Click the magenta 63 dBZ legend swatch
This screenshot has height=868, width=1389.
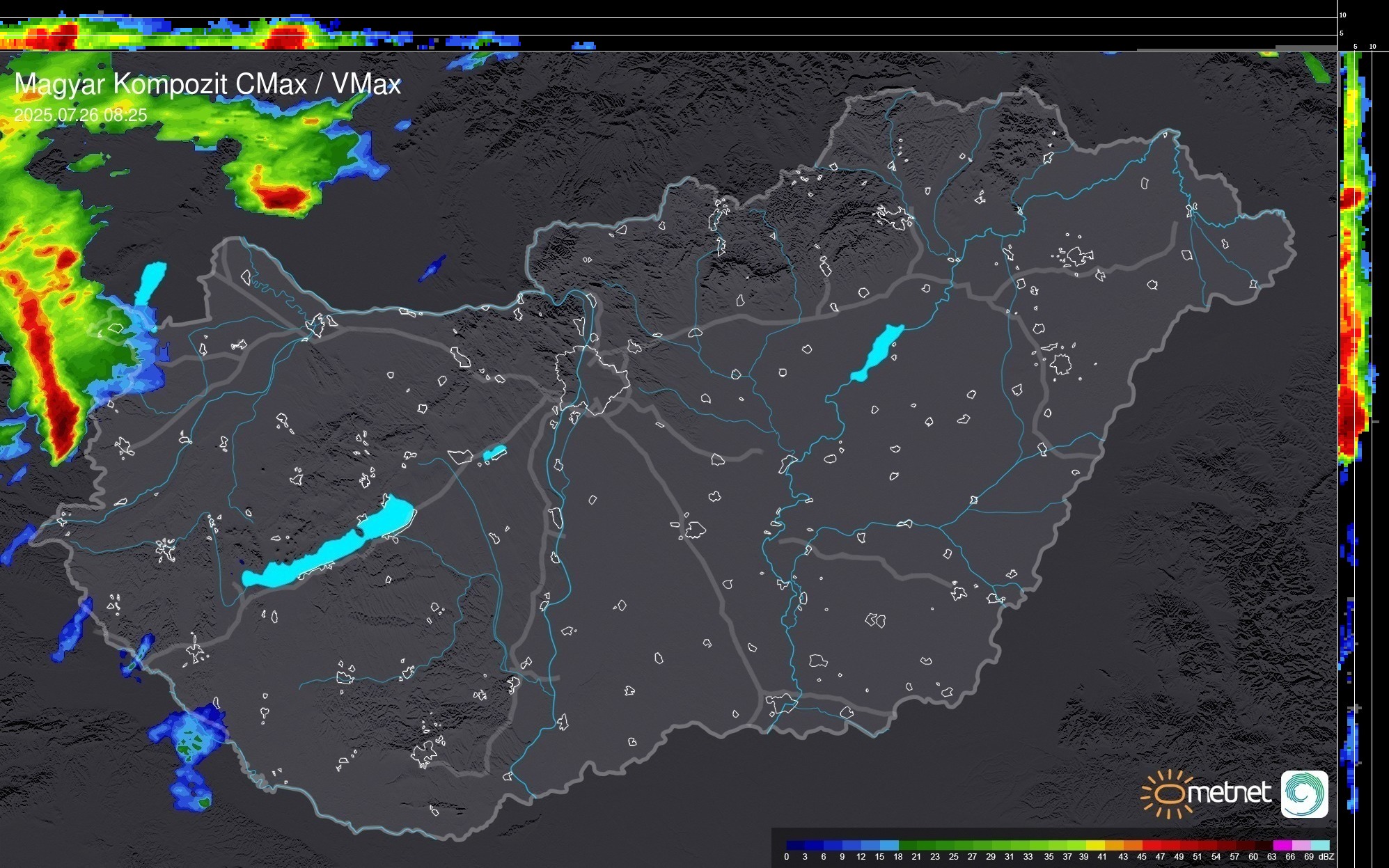[x=1281, y=845]
